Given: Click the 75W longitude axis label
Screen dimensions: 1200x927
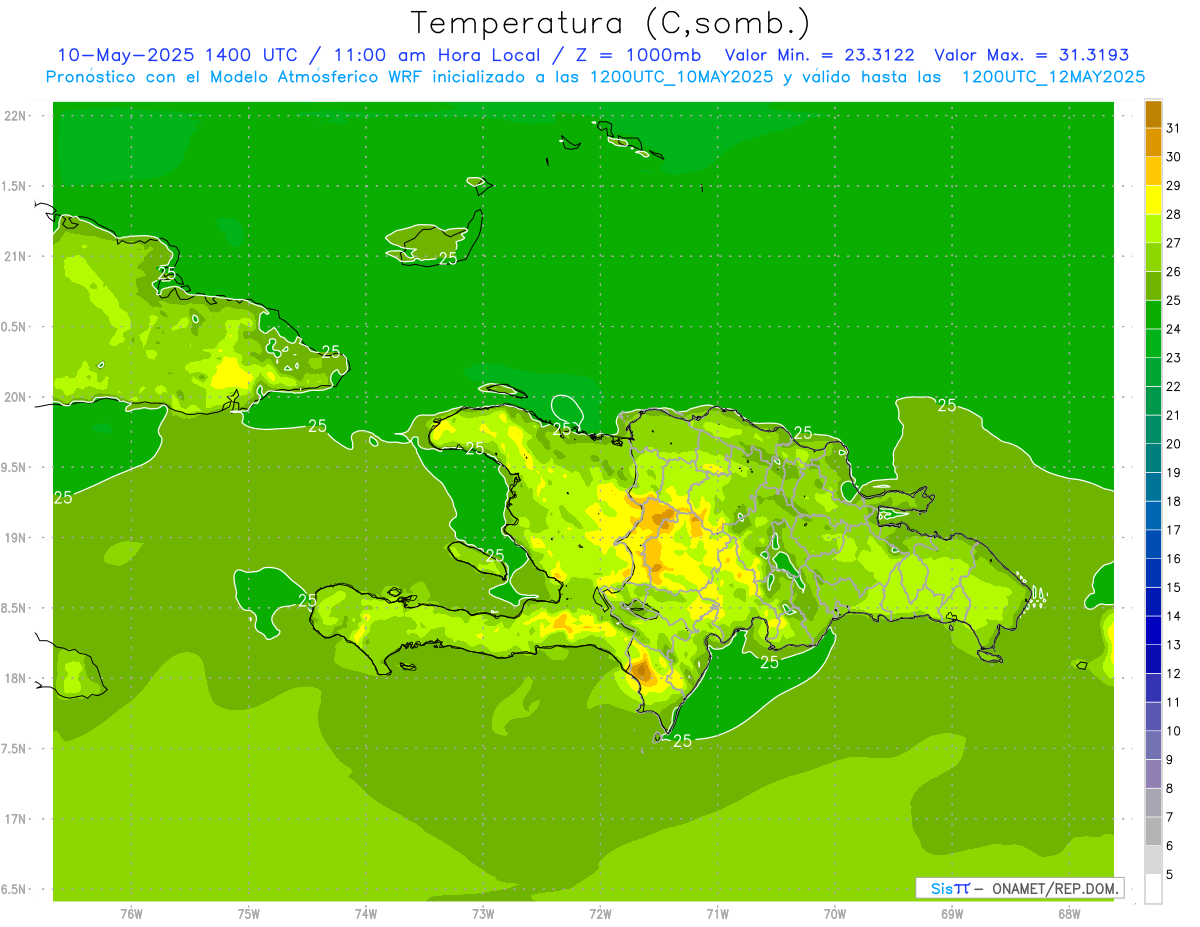Looking at the screenshot, I should 249,914.
